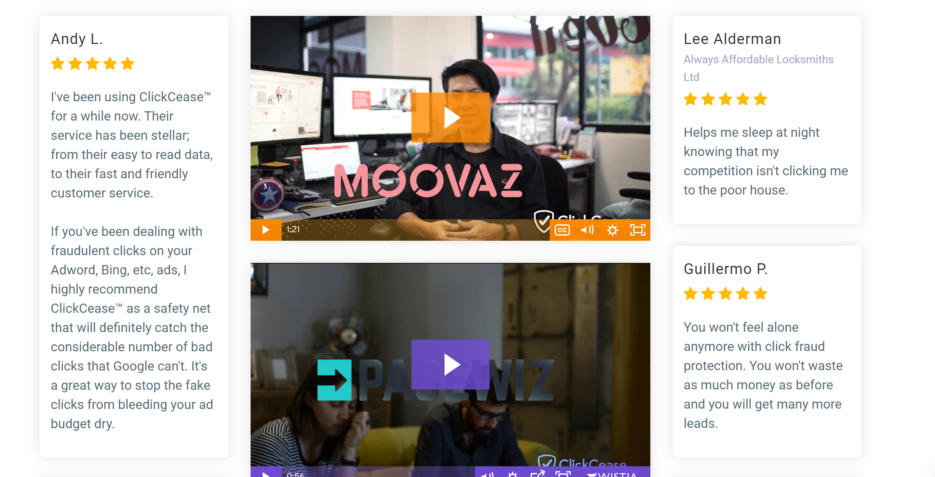Image resolution: width=935 pixels, height=477 pixels.
Task: Enter fullscreen on the Moovaz video
Action: coord(637,230)
